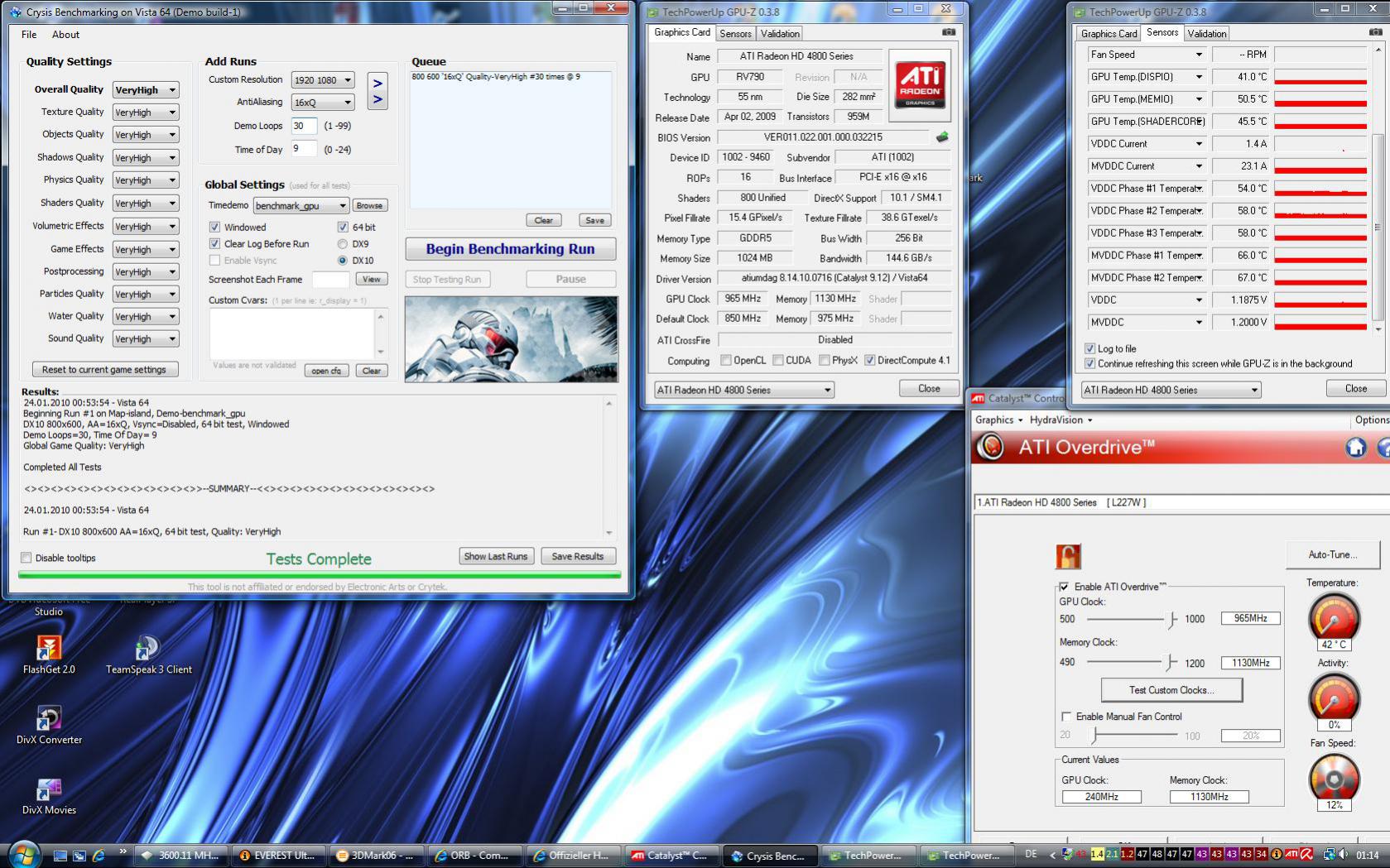1390x868 pixels.
Task: Click the ATI Radeon logo in GPU-Z
Action: click(920, 85)
